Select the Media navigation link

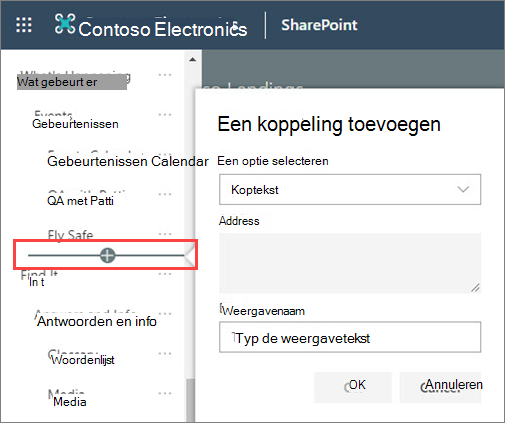click(x=70, y=402)
